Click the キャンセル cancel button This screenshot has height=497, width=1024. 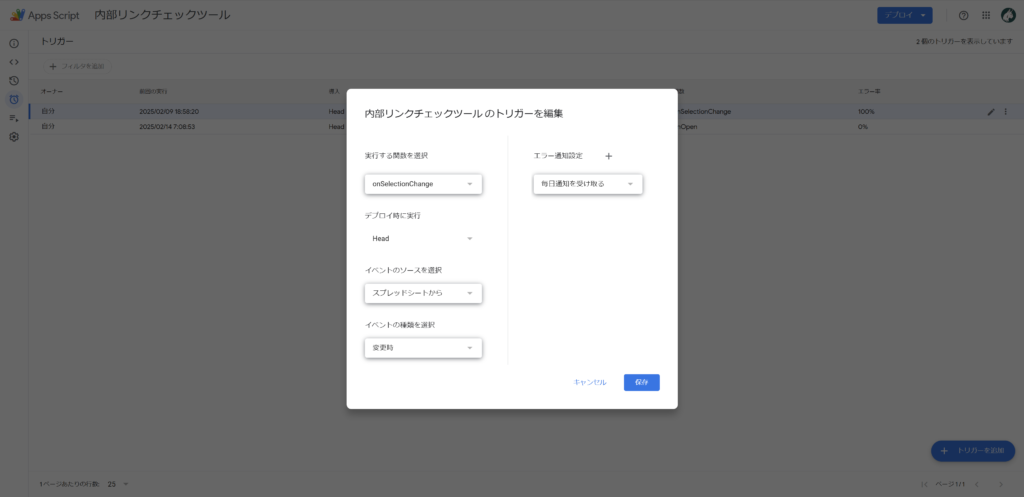590,382
